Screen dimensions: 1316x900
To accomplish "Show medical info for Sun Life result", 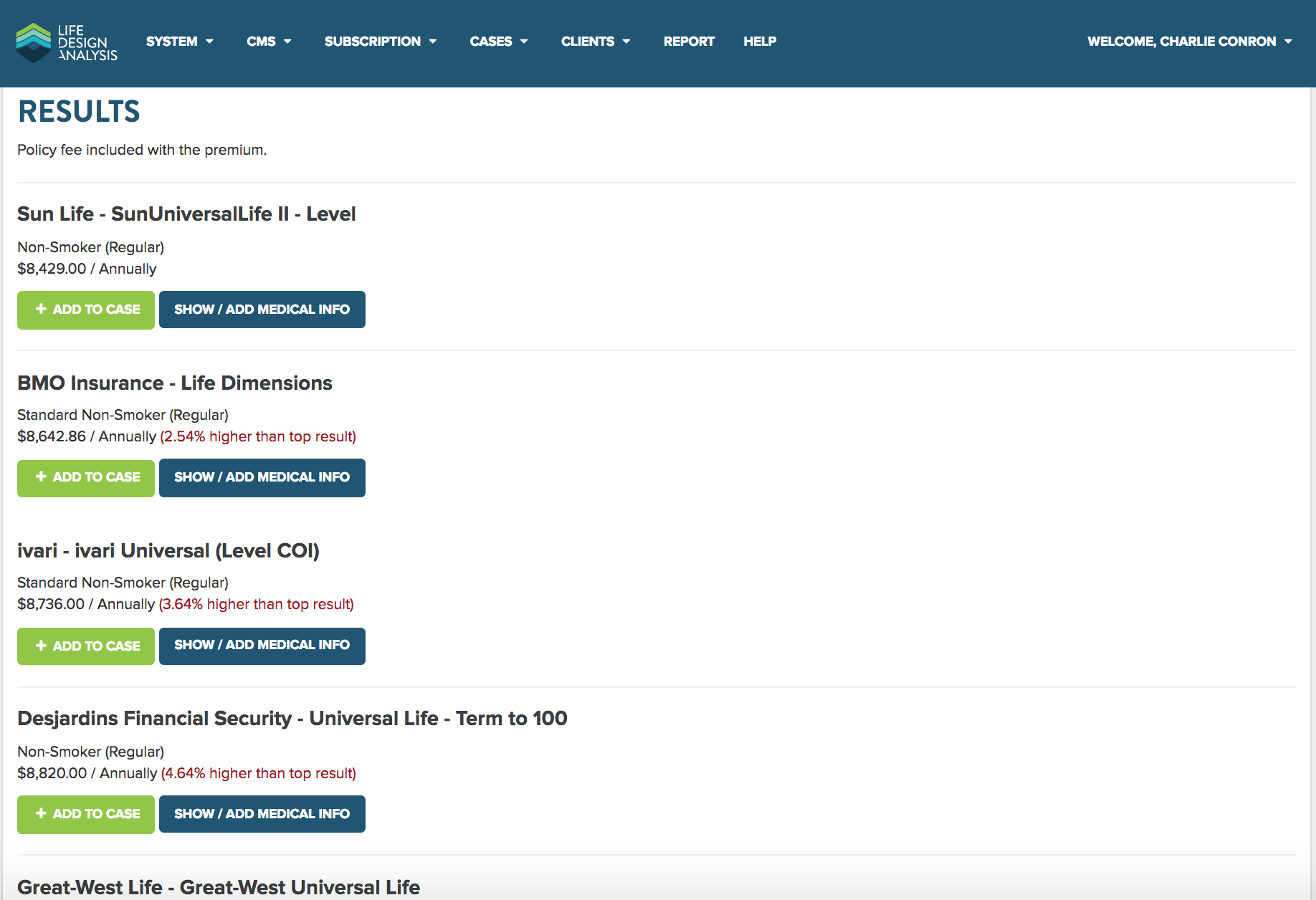I will (262, 310).
